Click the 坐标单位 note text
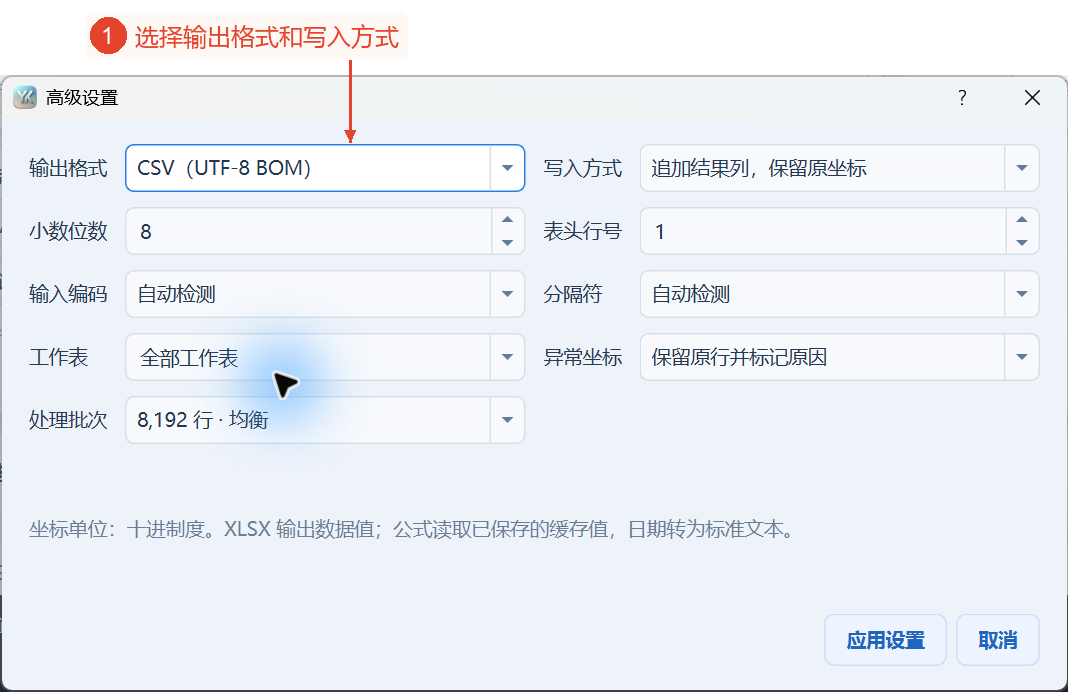The width and height of the screenshot is (1068, 692). [413, 529]
